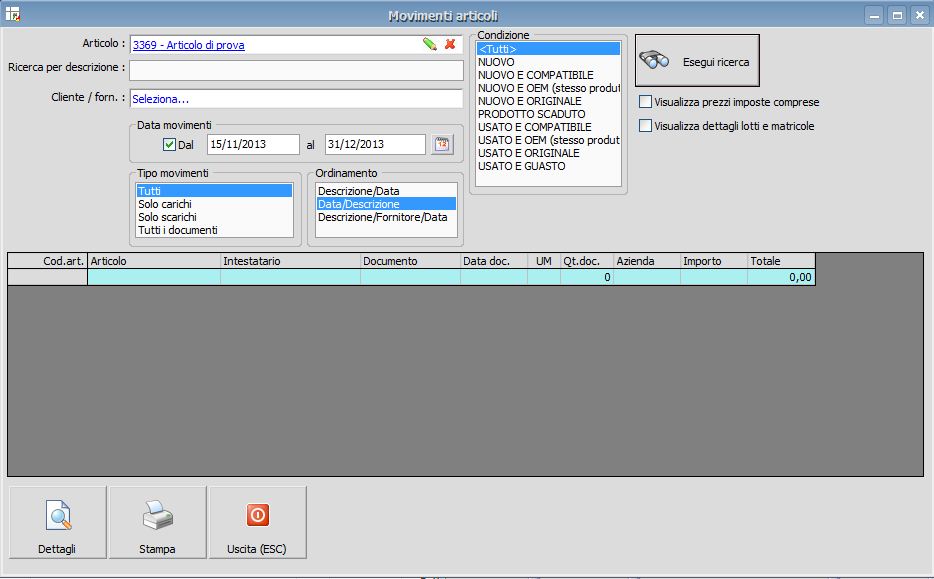The height and width of the screenshot is (579, 934).
Task: Click the Stampa printer icon
Action: tap(158, 515)
